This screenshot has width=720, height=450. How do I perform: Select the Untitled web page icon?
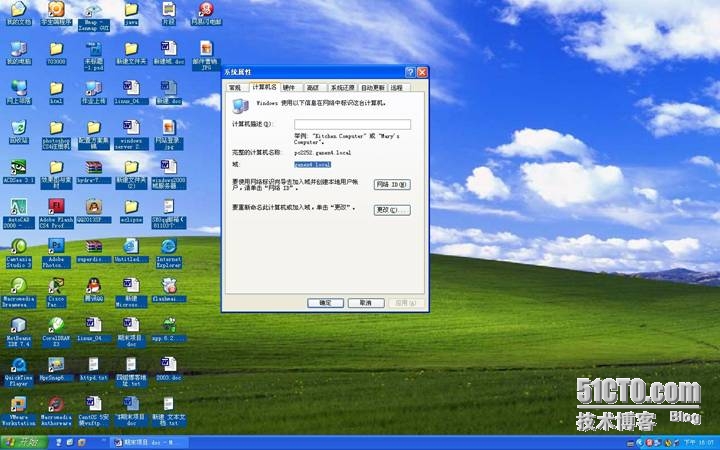(131, 251)
